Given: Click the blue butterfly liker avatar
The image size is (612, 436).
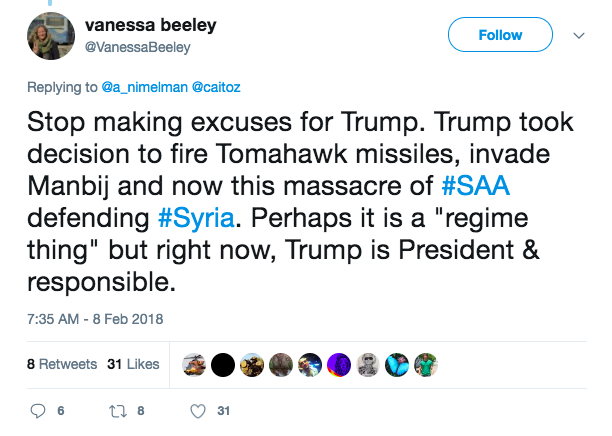Looking at the screenshot, I should [397, 365].
